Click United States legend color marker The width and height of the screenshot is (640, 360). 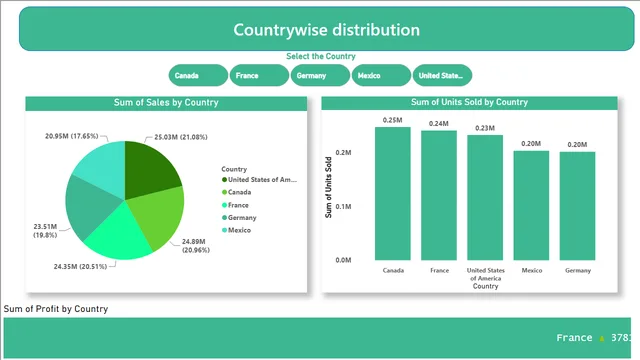pos(224,180)
